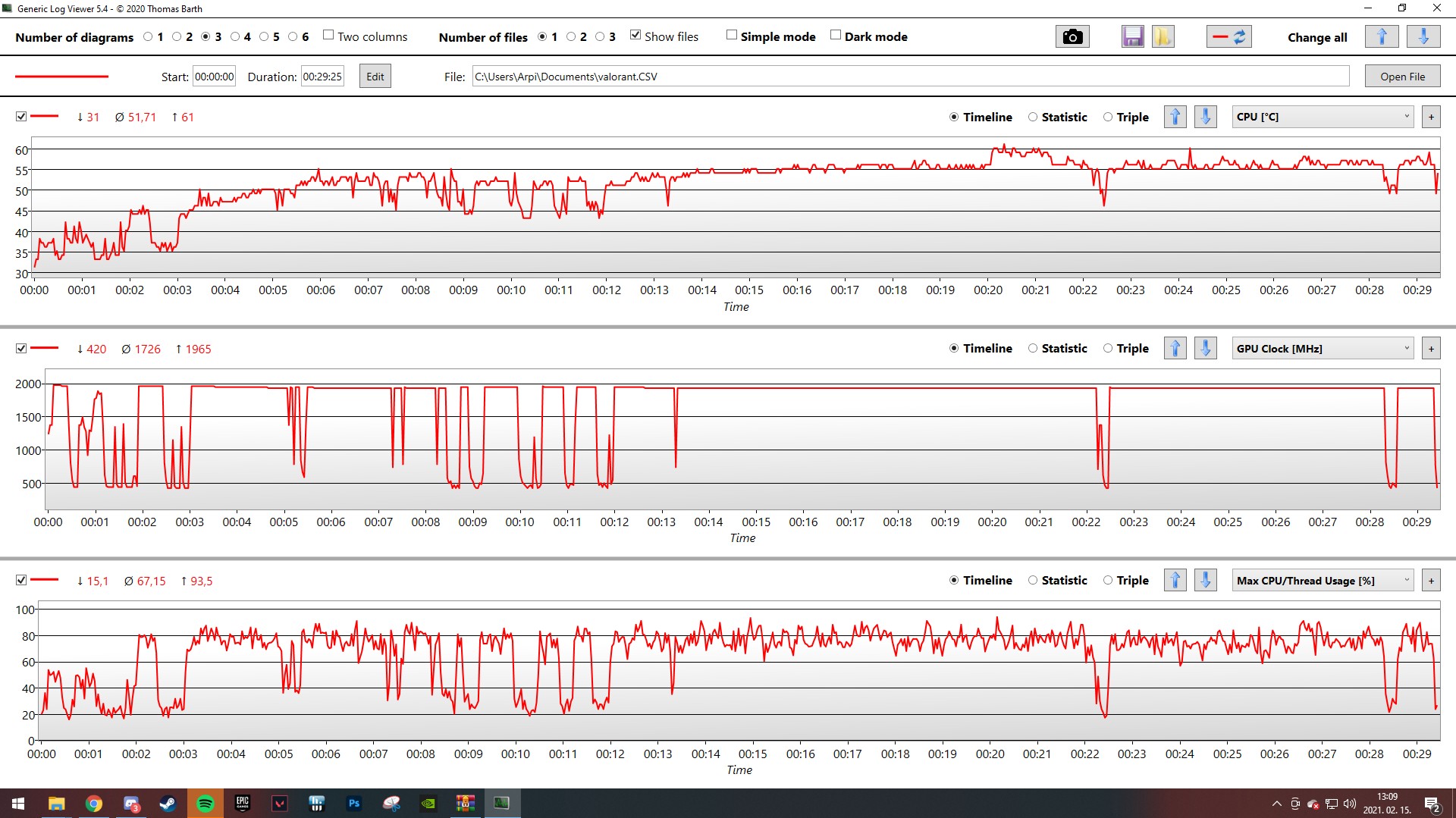Open Windows Start menu
This screenshot has height=818, width=1456.
(18, 804)
